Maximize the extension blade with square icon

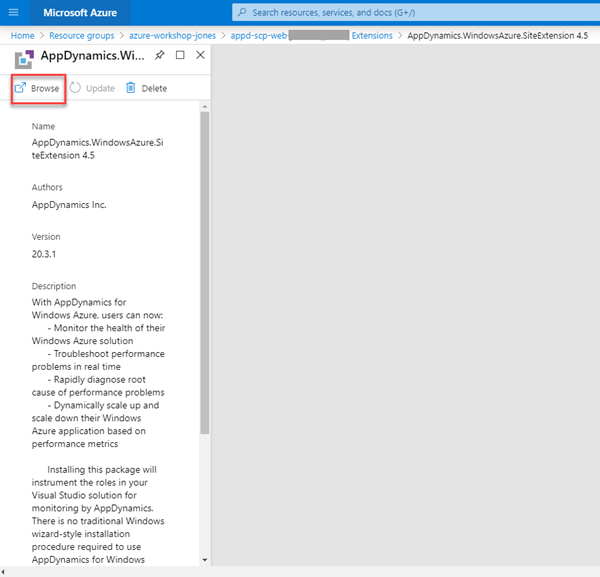click(x=180, y=55)
